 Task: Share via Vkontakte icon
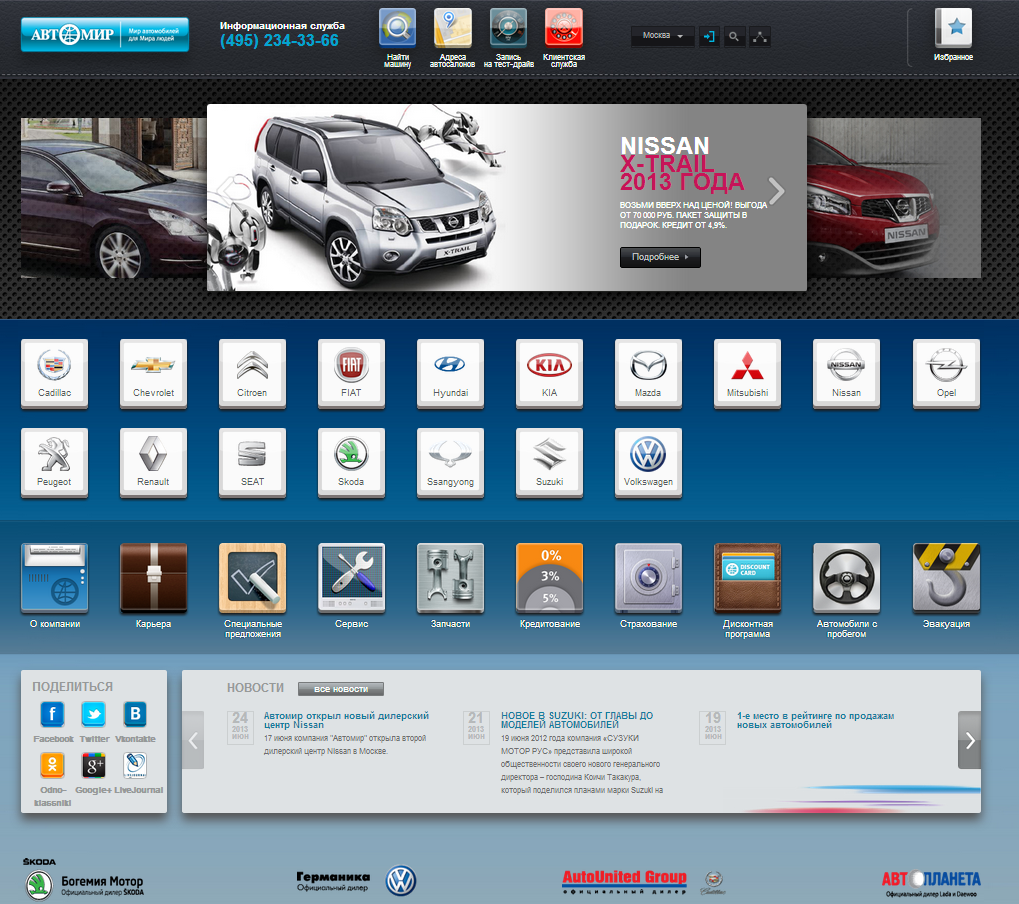tap(135, 714)
